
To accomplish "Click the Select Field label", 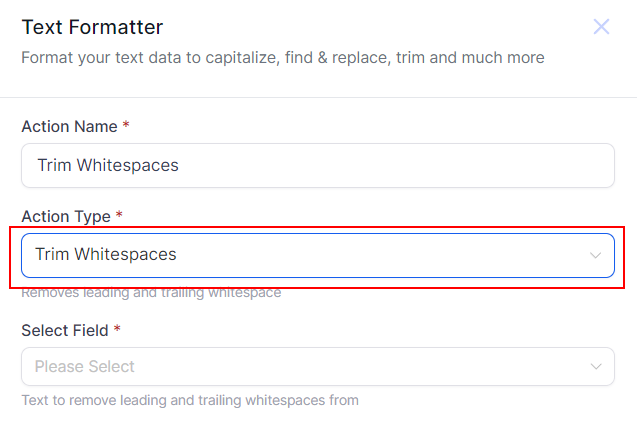I will [64, 330].
